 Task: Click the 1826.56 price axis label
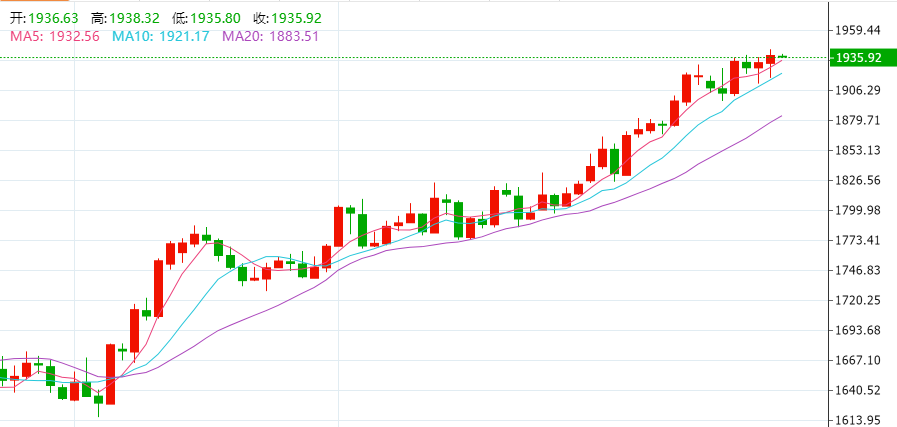click(x=858, y=180)
